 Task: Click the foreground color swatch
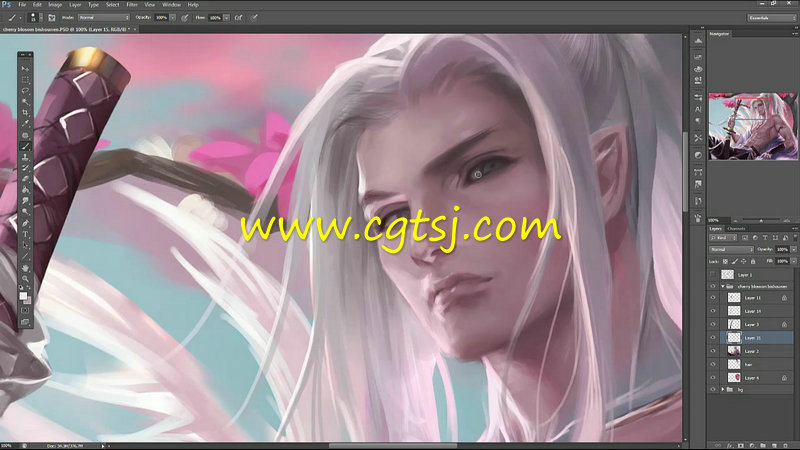coord(23,296)
